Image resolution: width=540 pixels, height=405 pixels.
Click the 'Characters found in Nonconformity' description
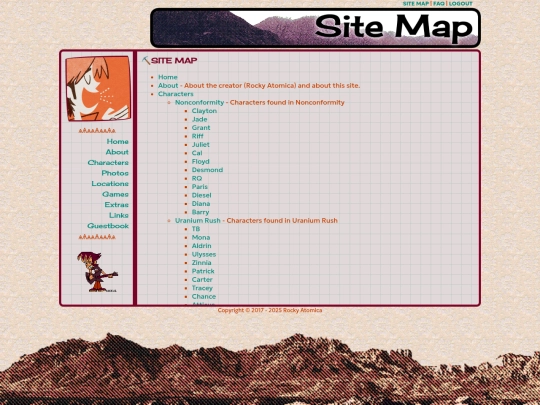click(x=287, y=102)
